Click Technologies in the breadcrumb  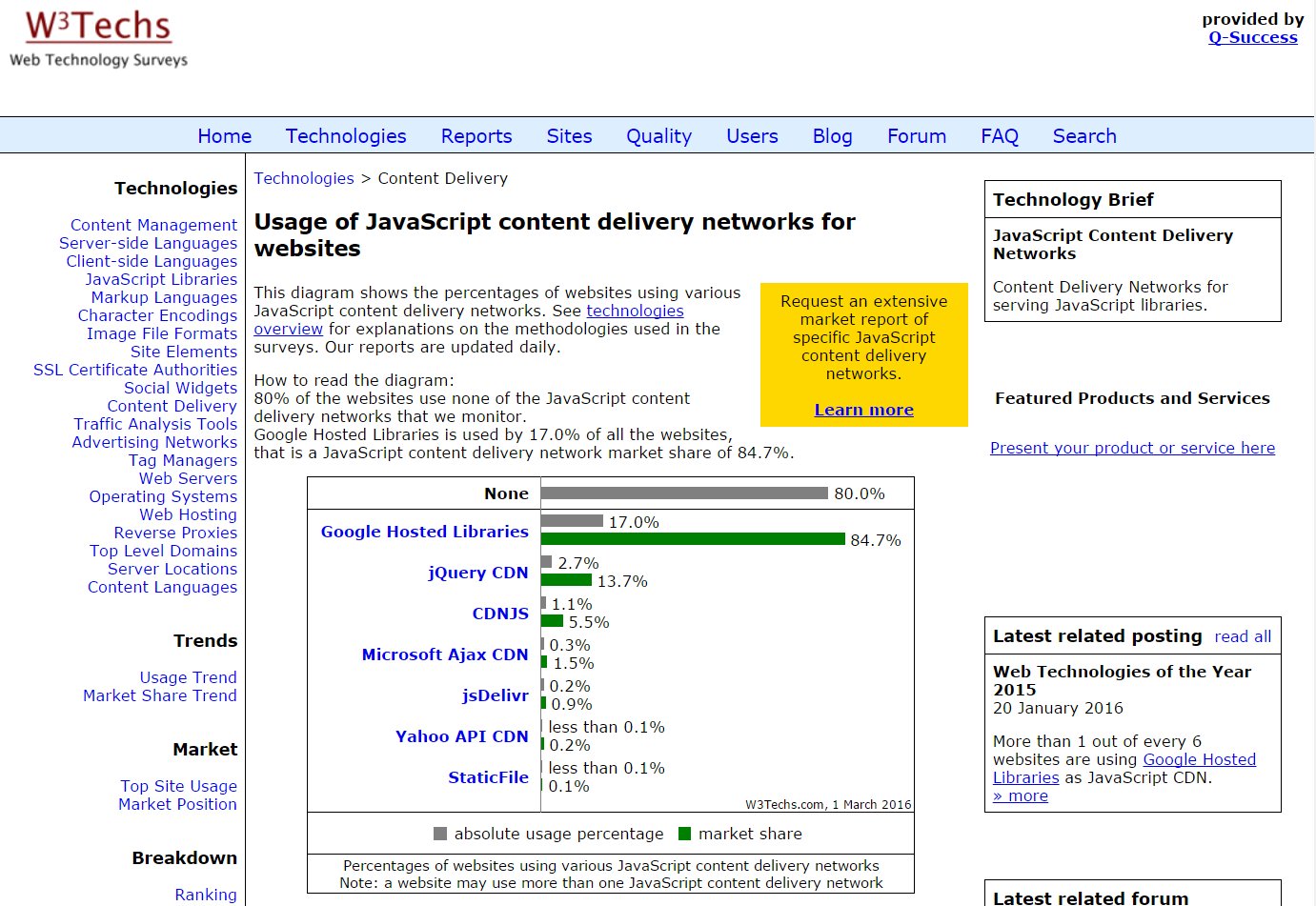click(x=304, y=178)
